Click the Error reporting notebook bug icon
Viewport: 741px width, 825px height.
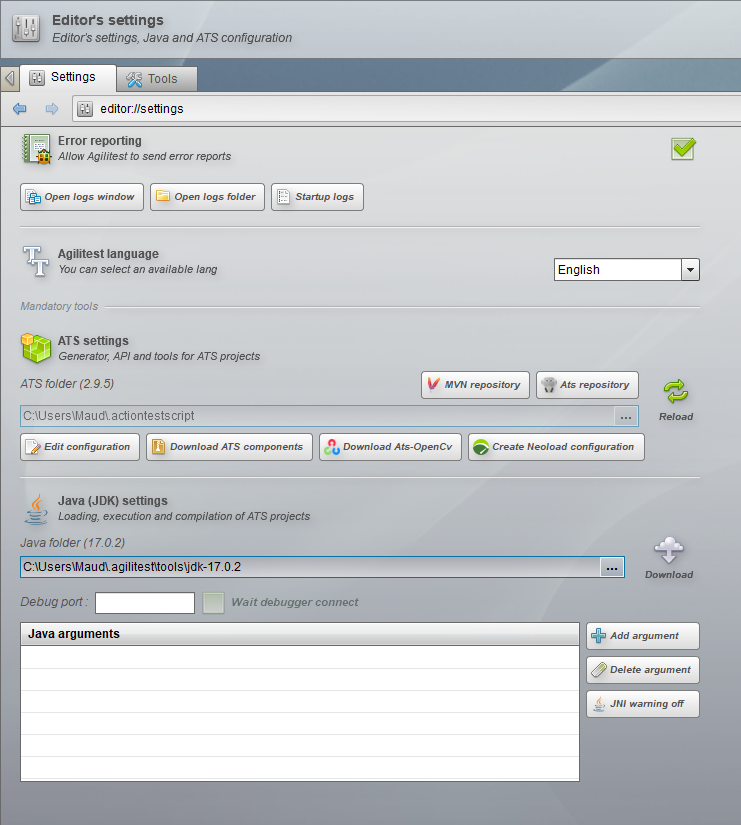36,149
